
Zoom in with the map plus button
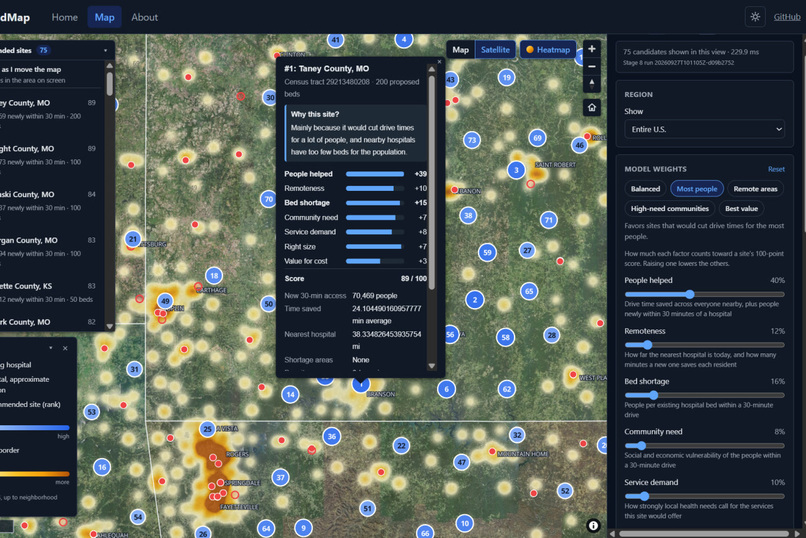click(x=592, y=49)
